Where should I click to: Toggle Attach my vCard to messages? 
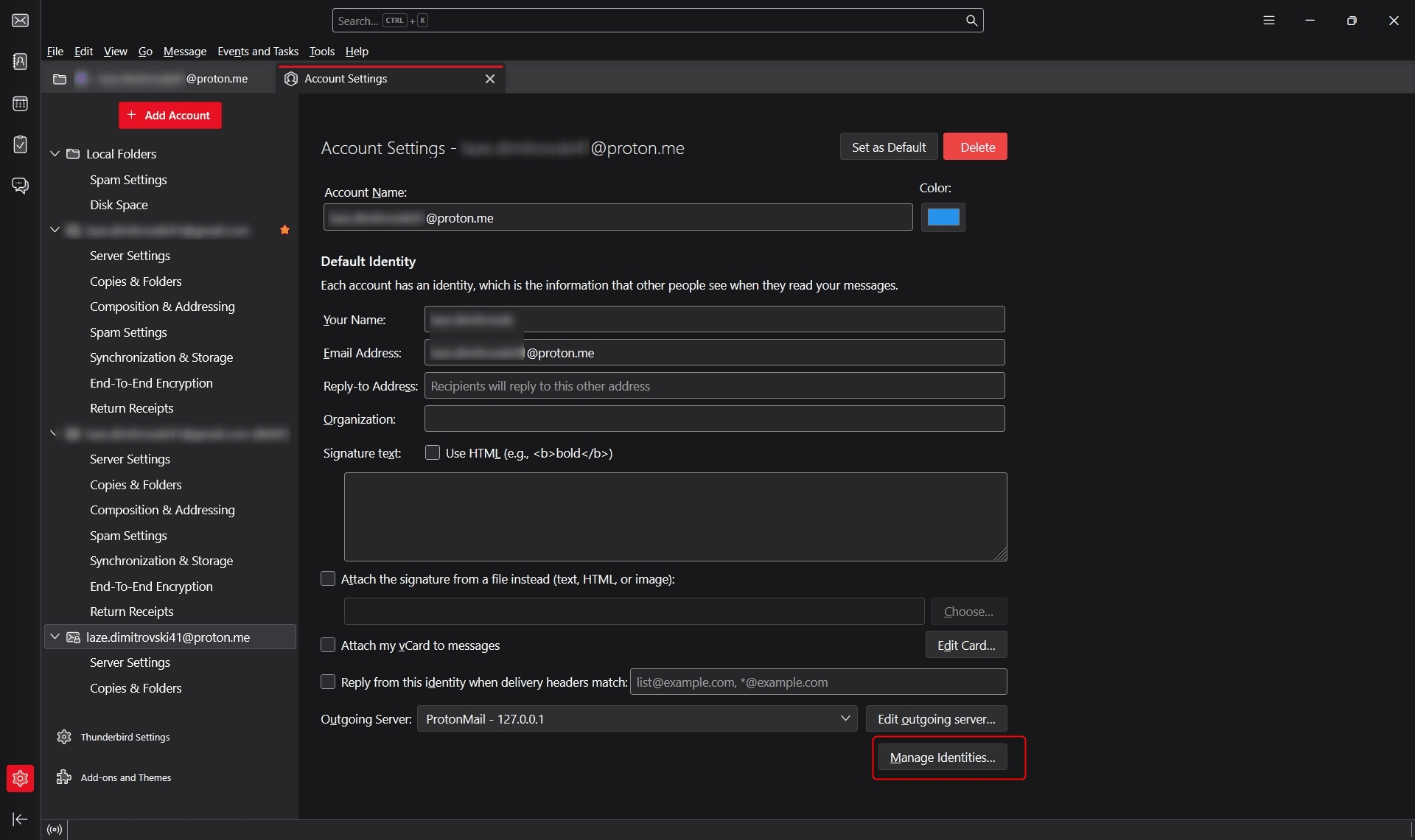328,645
